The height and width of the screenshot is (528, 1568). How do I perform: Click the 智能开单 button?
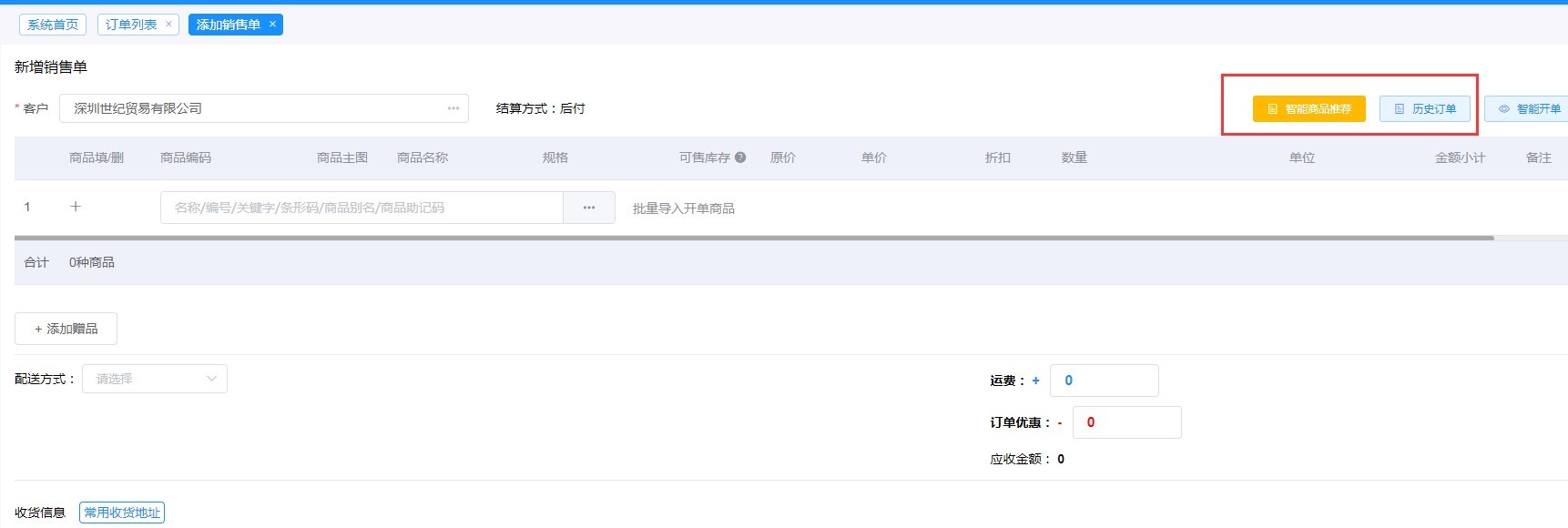[1529, 108]
